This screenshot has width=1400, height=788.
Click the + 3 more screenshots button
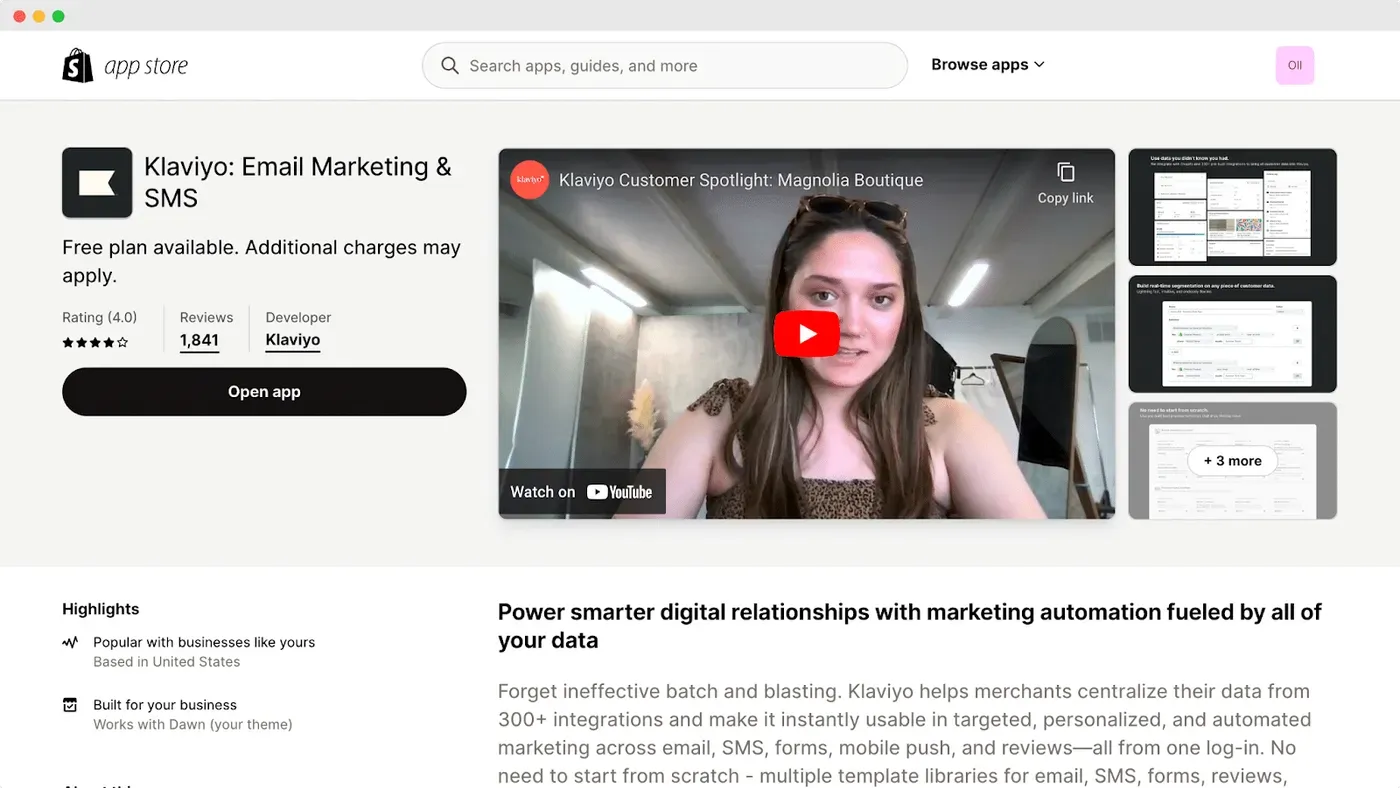[1233, 461]
